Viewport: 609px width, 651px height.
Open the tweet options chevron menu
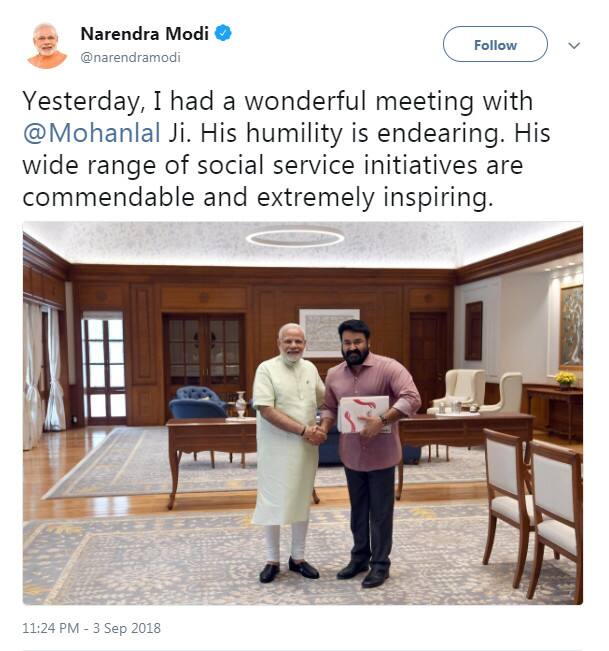tap(574, 45)
